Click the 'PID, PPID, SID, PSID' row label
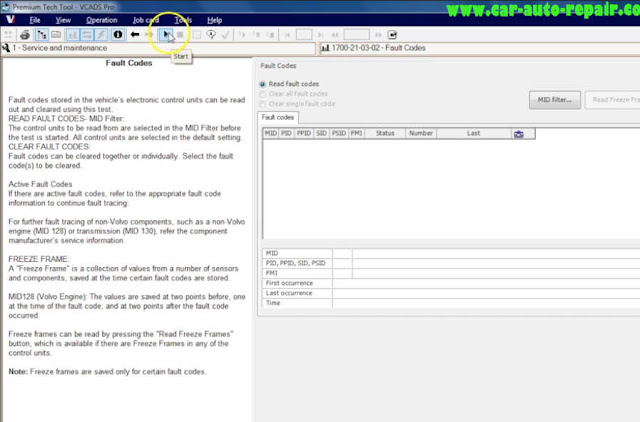Viewport: 640px width, 422px height. [x=296, y=263]
